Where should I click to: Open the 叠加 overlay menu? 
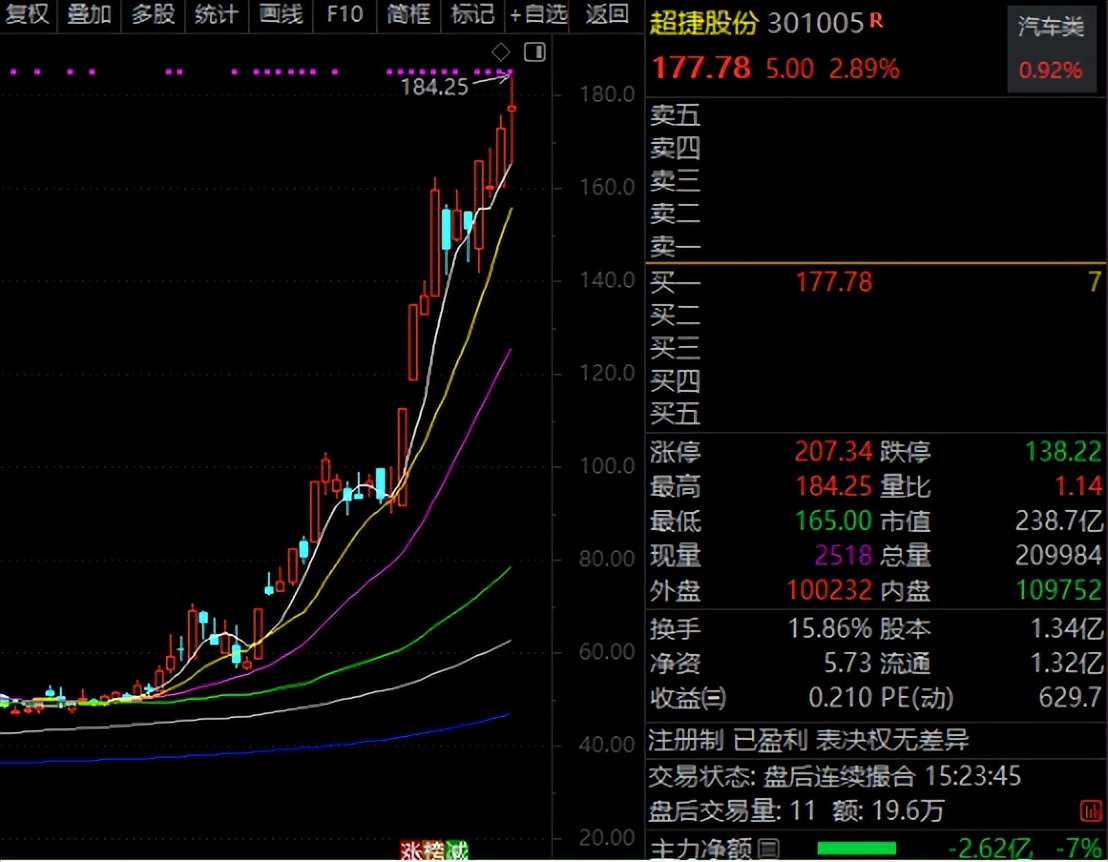(89, 14)
